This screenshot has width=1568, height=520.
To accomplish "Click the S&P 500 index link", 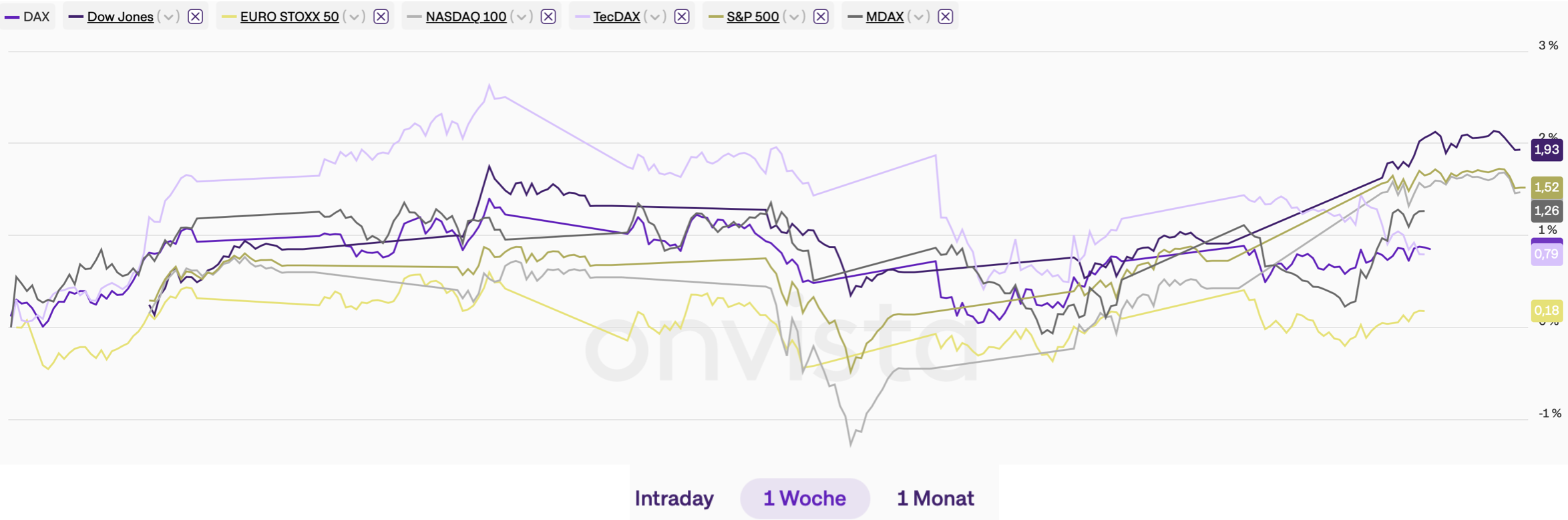I will pos(753,17).
